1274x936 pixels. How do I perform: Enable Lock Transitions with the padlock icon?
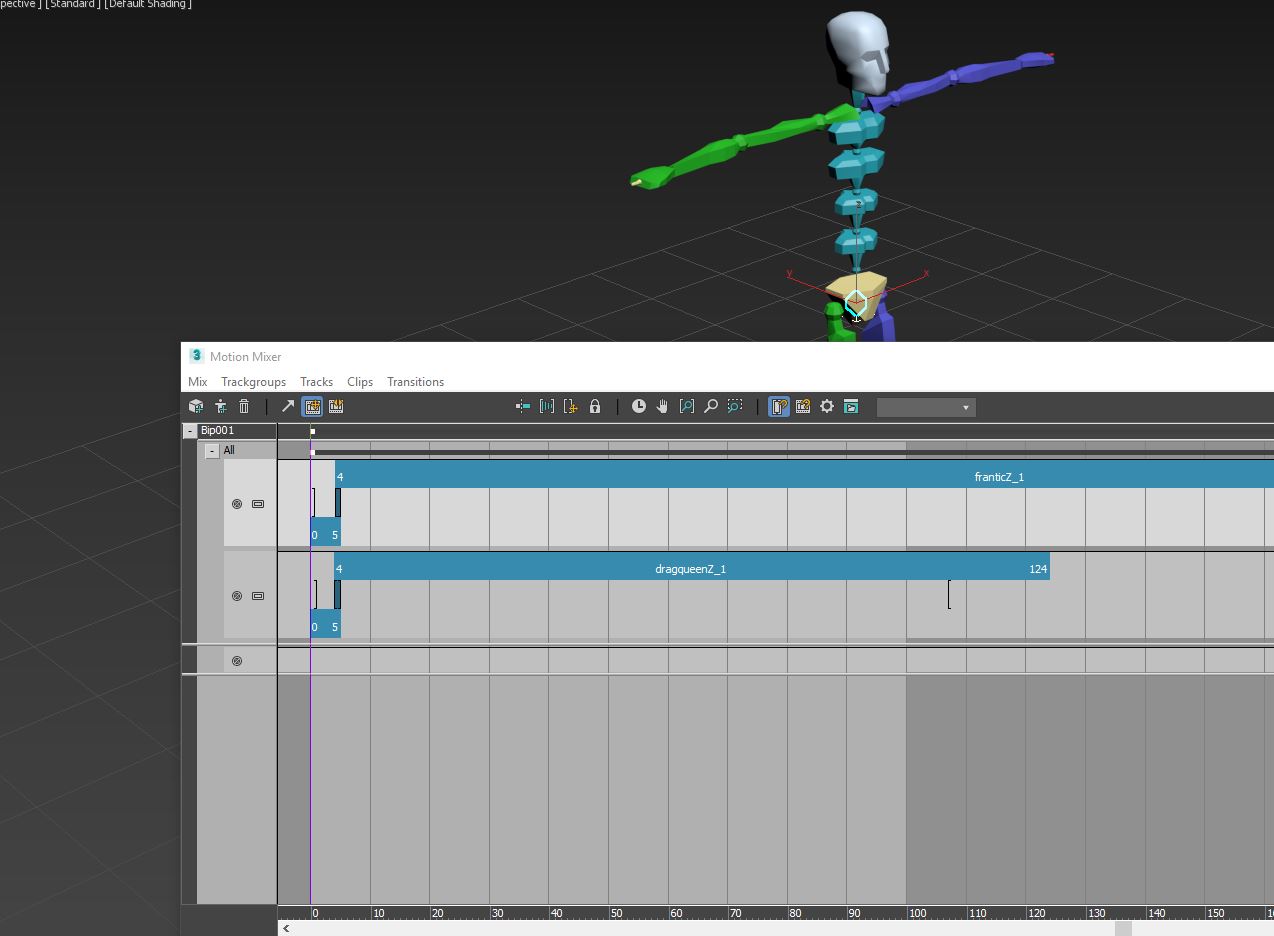pyautogui.click(x=594, y=406)
